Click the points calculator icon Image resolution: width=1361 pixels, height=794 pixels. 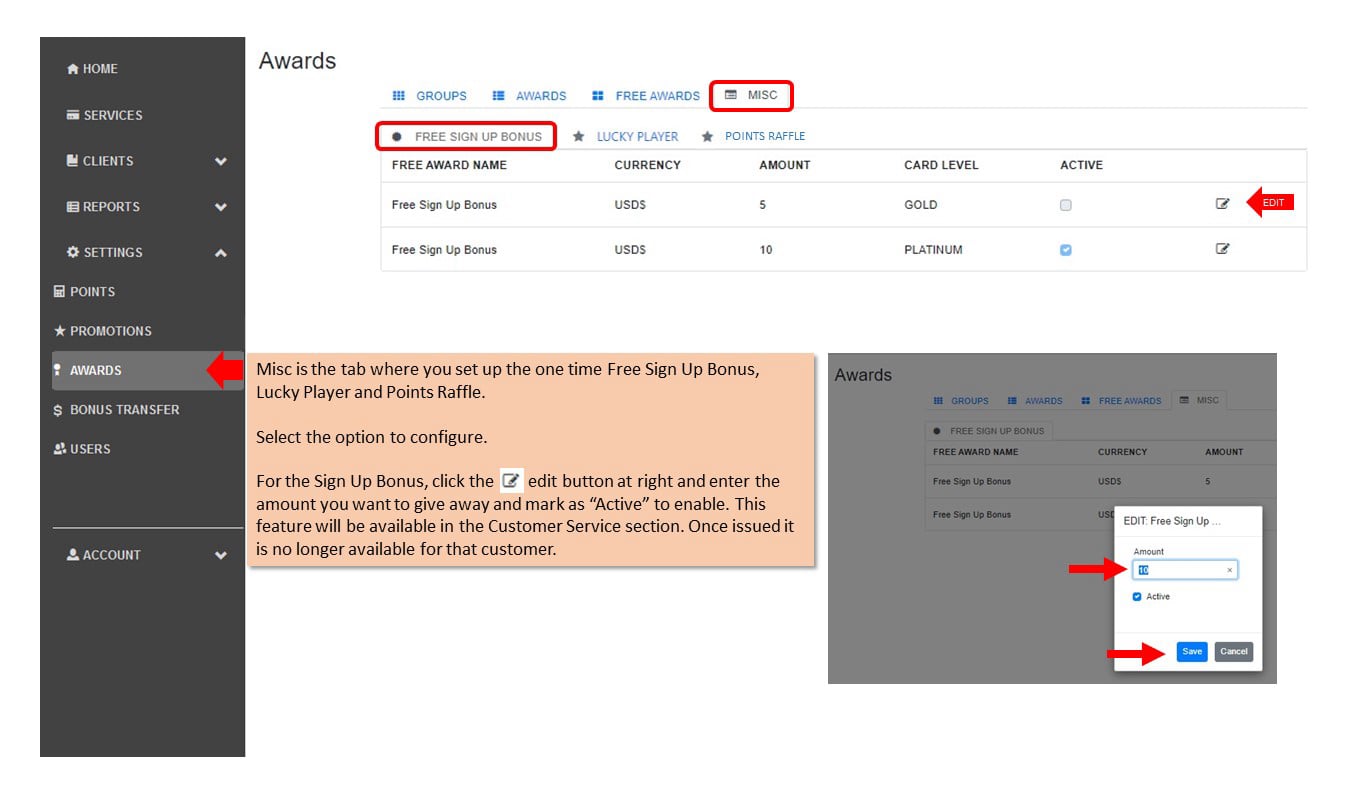59,292
